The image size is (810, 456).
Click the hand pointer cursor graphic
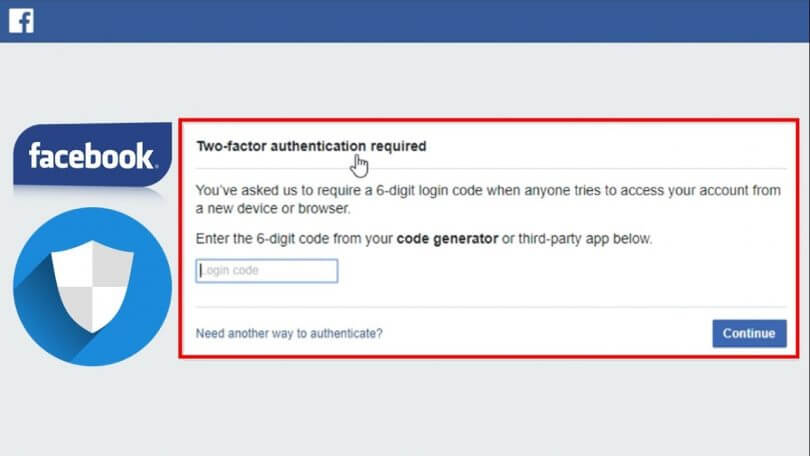pyautogui.click(x=360, y=164)
